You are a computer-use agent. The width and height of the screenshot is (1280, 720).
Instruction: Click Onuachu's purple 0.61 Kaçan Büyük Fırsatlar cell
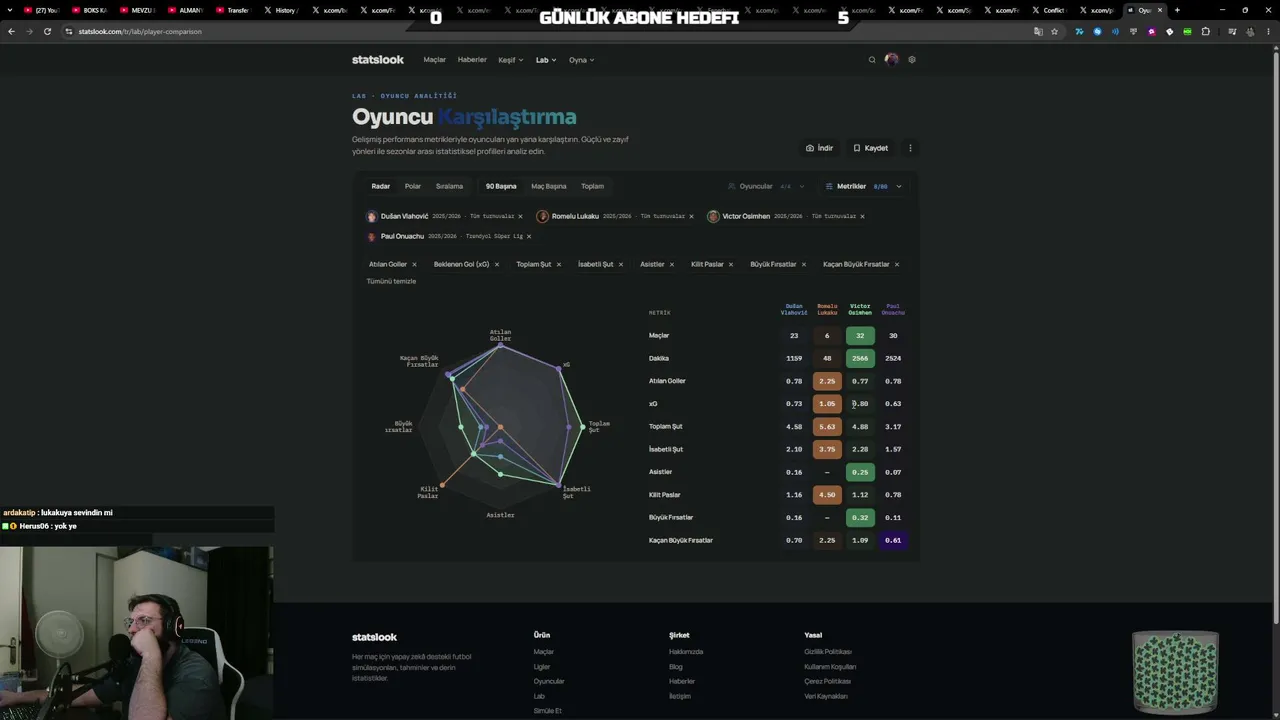pyautogui.click(x=893, y=540)
